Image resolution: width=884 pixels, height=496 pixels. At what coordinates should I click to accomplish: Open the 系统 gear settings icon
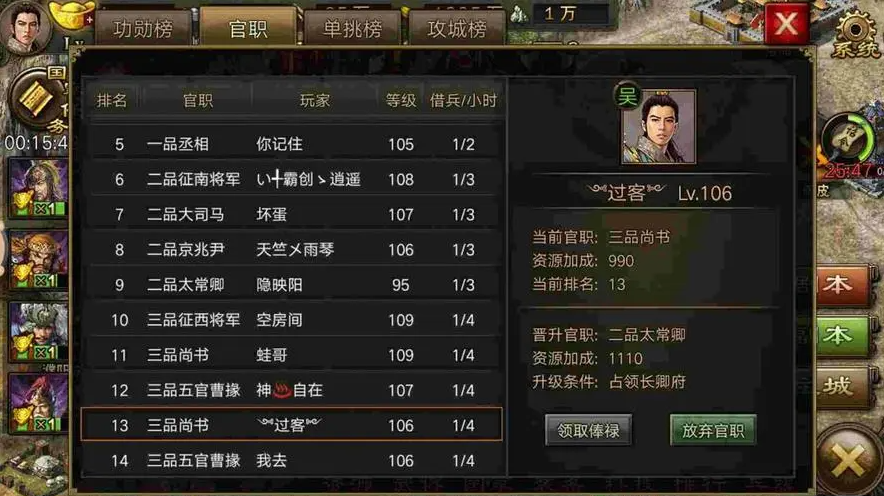[x=856, y=33]
